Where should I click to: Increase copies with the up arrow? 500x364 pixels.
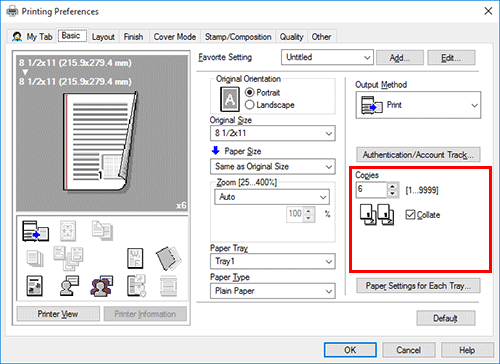[393, 186]
